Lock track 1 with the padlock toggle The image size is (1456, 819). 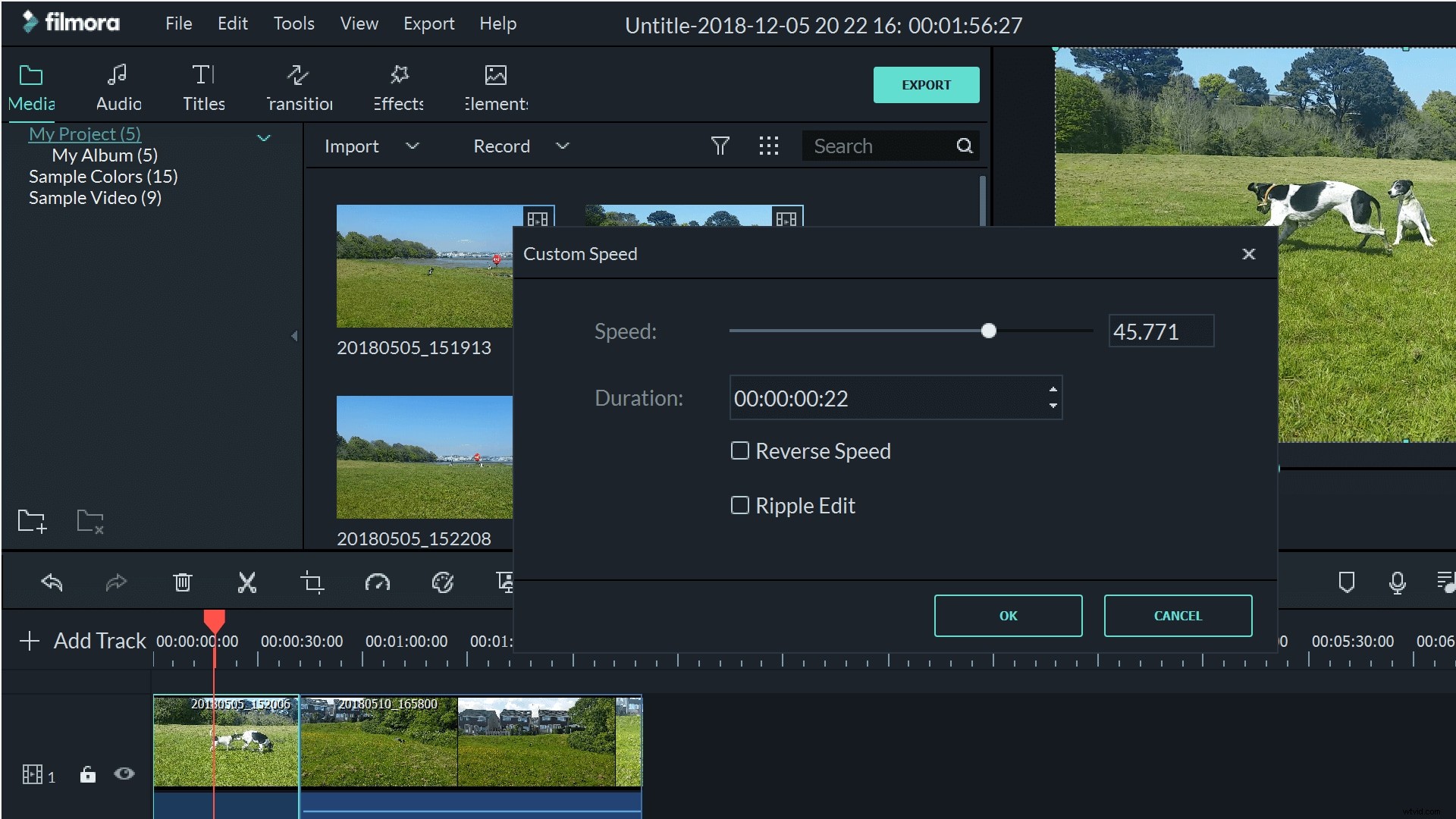coord(86,775)
